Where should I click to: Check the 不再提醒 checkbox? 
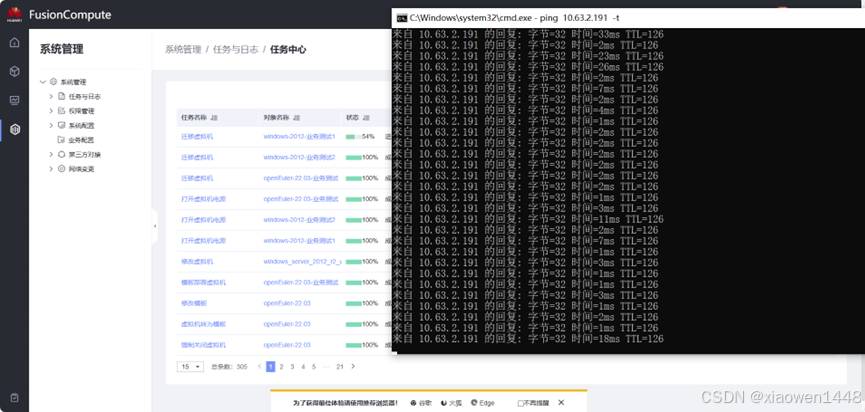521,403
